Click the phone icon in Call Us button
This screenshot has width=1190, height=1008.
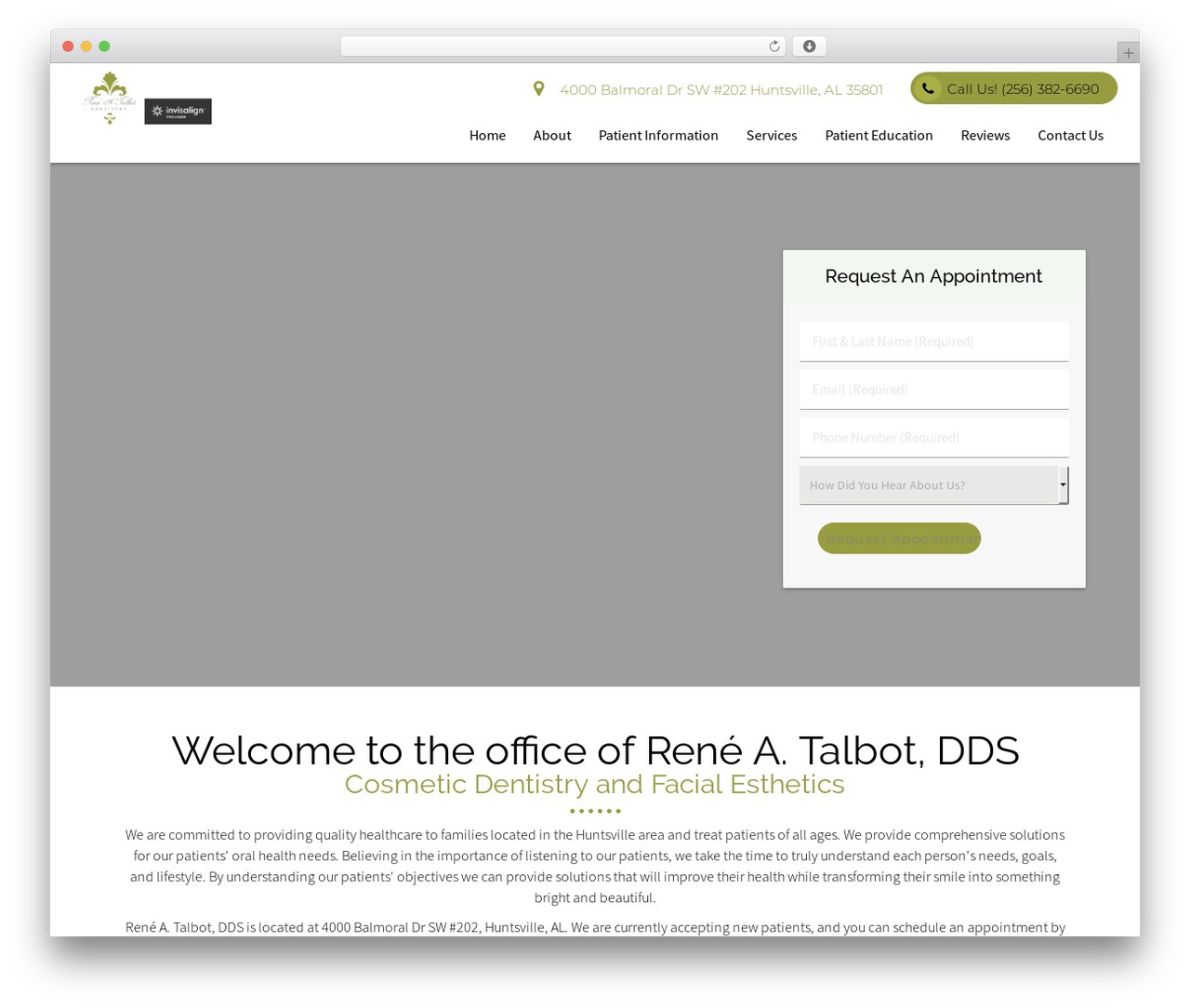pyautogui.click(x=928, y=88)
